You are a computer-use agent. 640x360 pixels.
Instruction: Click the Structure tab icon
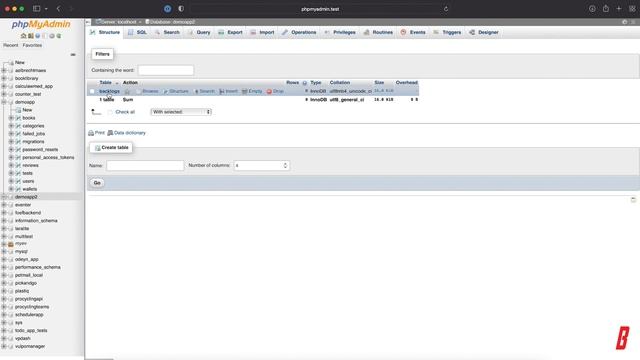point(93,32)
